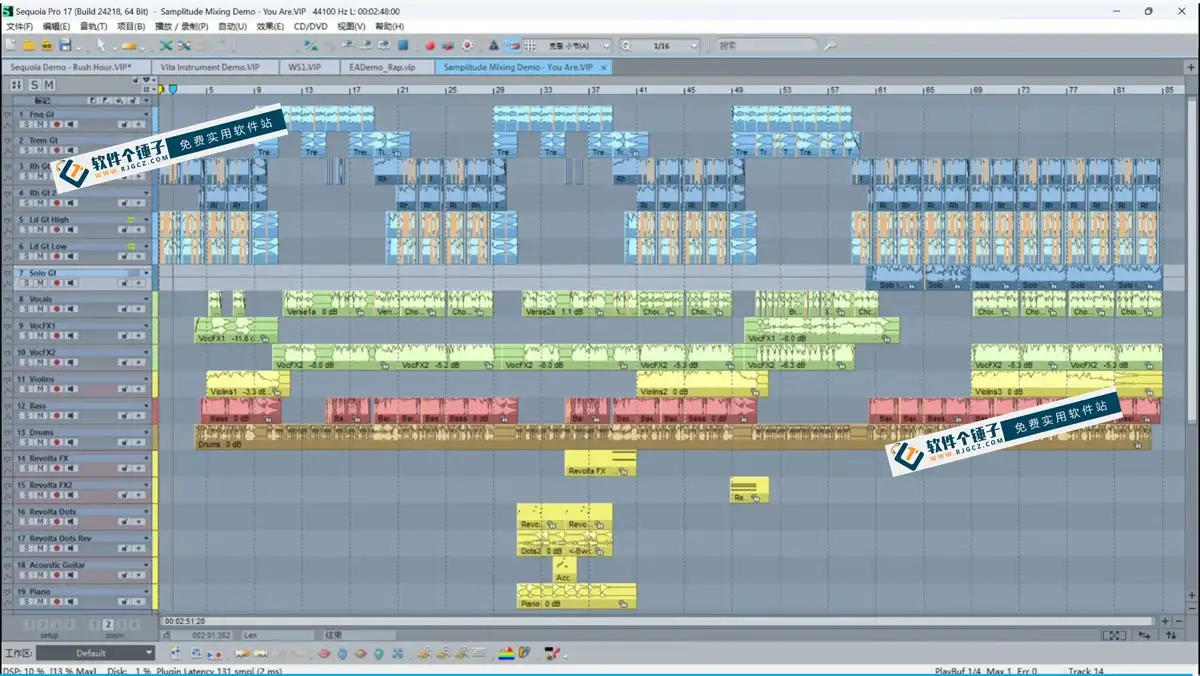Arm recording on the Drums track

pos(58,442)
